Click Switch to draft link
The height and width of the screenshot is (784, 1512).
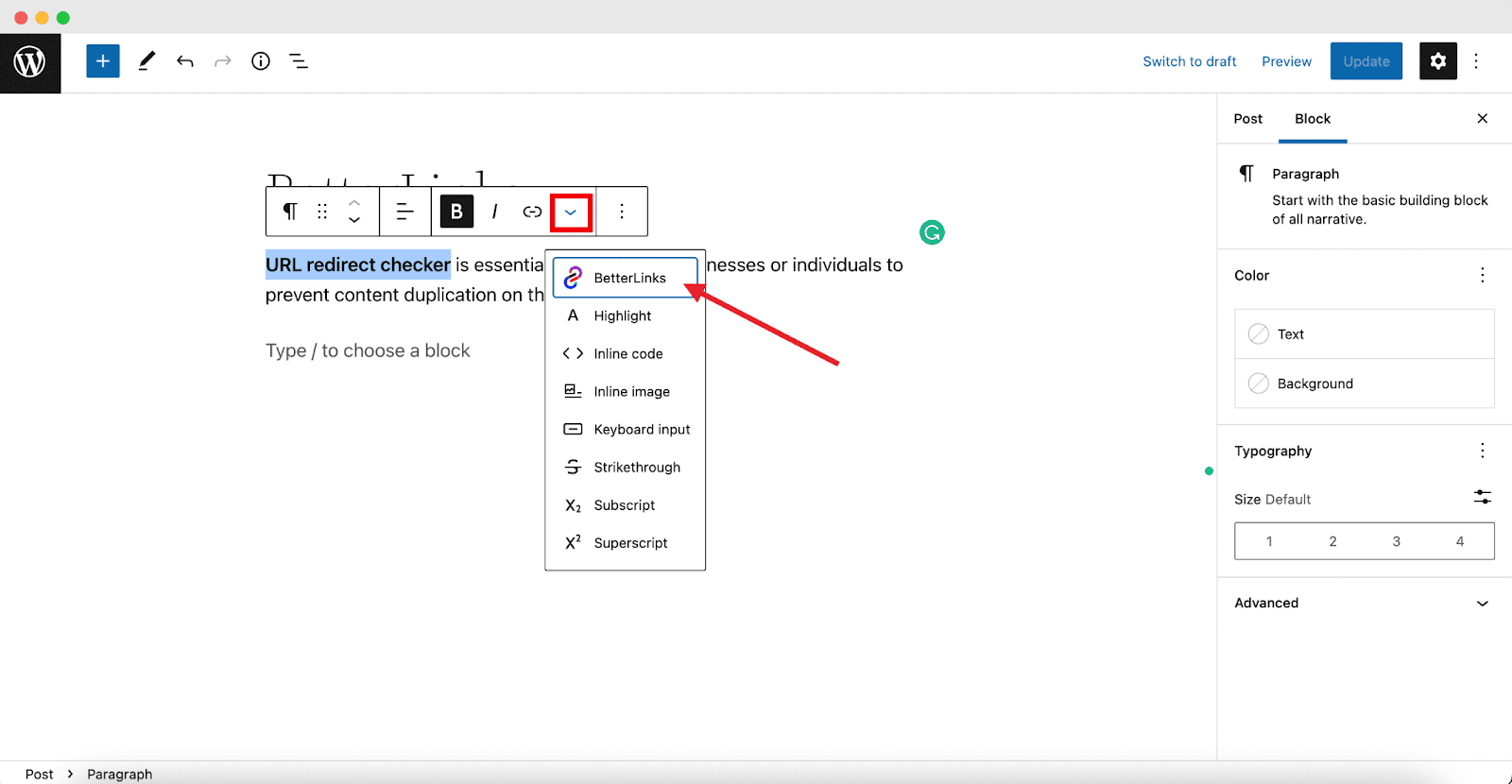(x=1190, y=61)
